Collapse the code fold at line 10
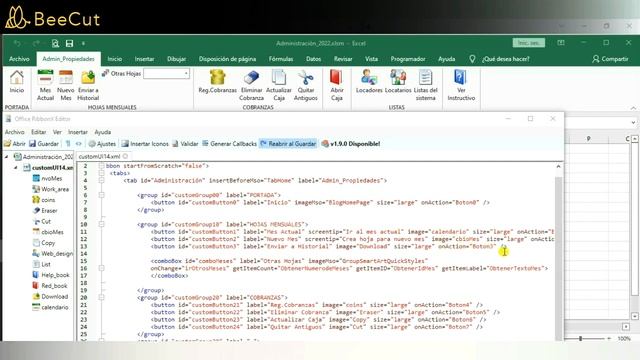The image size is (640, 360). (102, 224)
